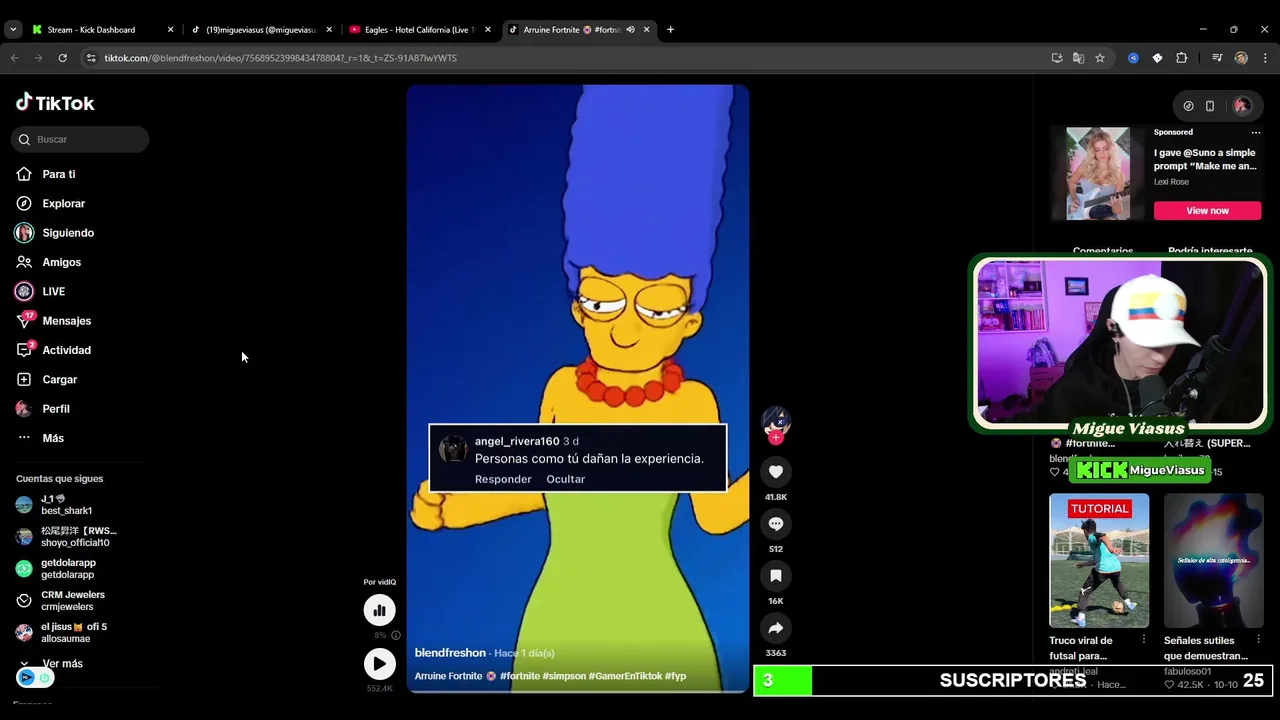
Task: Open options for Señales sutiles video
Action: click(x=1258, y=639)
